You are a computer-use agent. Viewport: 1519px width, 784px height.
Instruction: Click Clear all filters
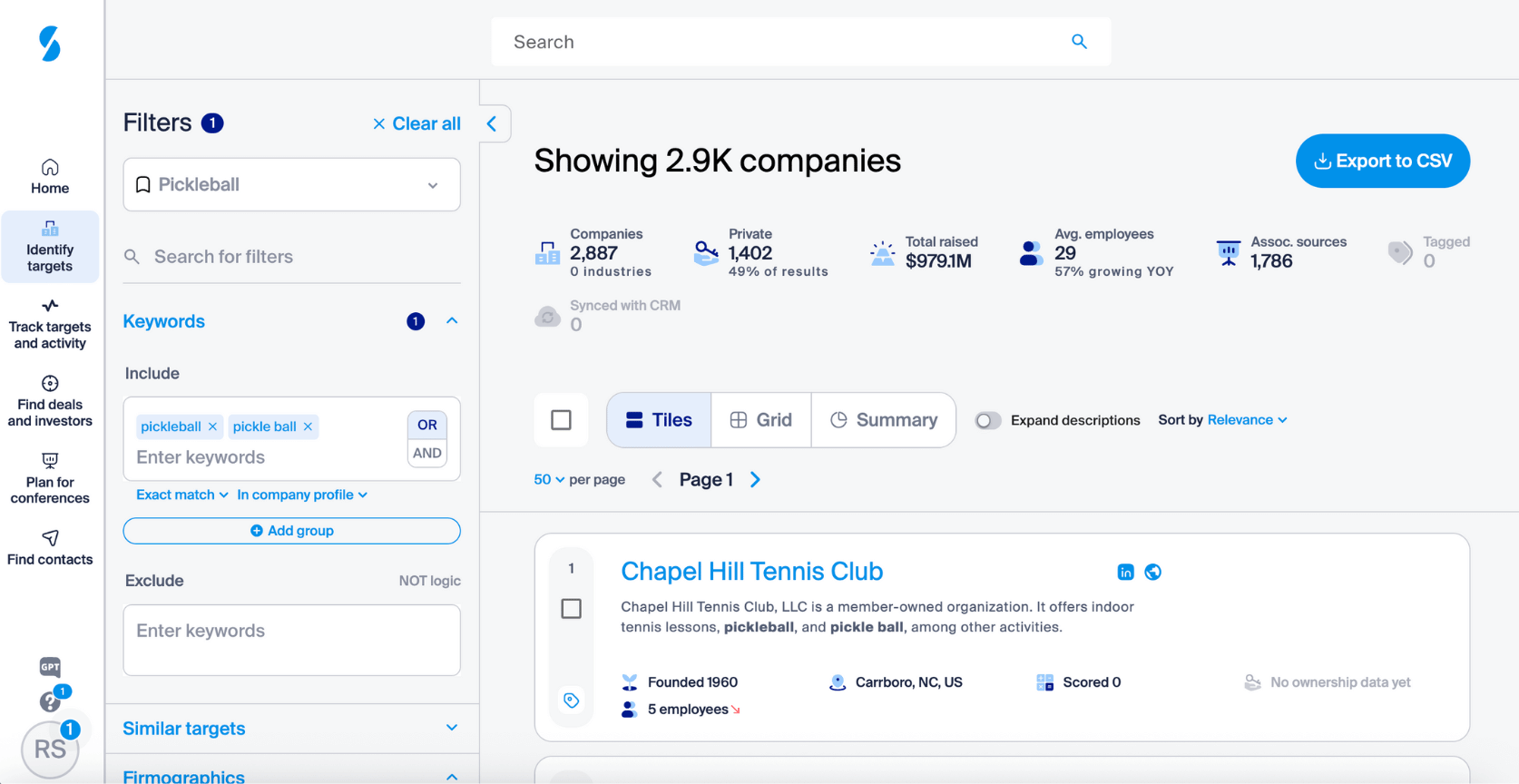(416, 123)
